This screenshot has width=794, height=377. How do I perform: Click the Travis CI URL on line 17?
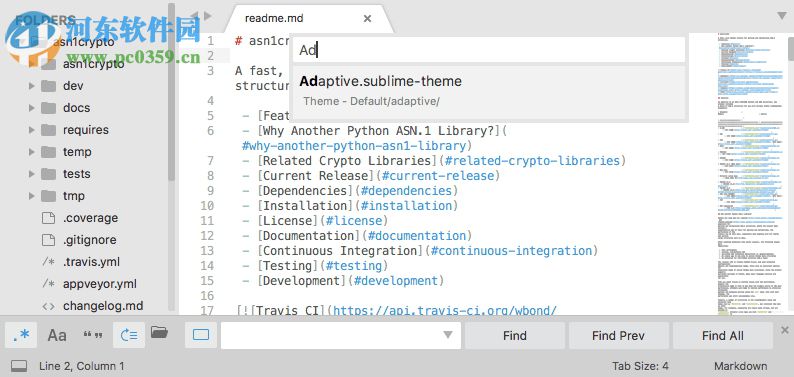click(x=445, y=310)
